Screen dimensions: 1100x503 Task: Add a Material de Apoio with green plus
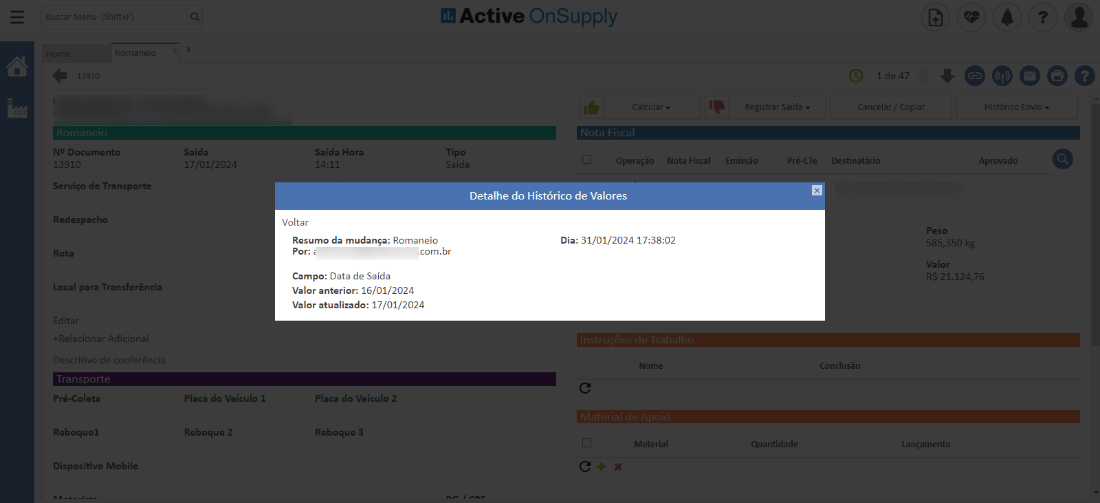pos(601,467)
